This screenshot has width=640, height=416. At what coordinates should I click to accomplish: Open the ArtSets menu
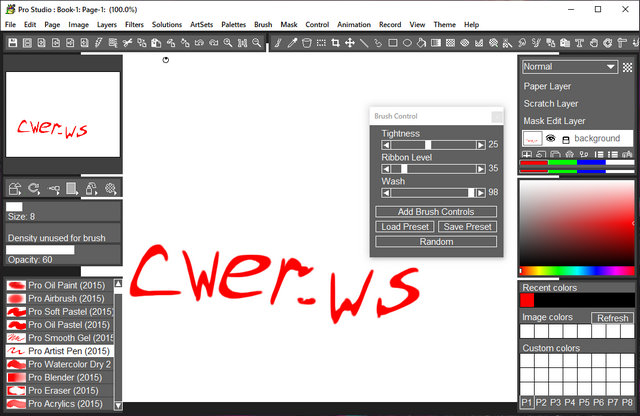[201, 23]
